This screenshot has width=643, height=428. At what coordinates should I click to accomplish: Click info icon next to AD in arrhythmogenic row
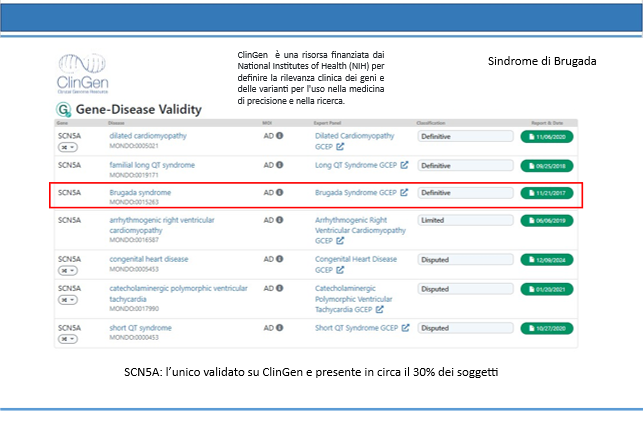coord(280,220)
